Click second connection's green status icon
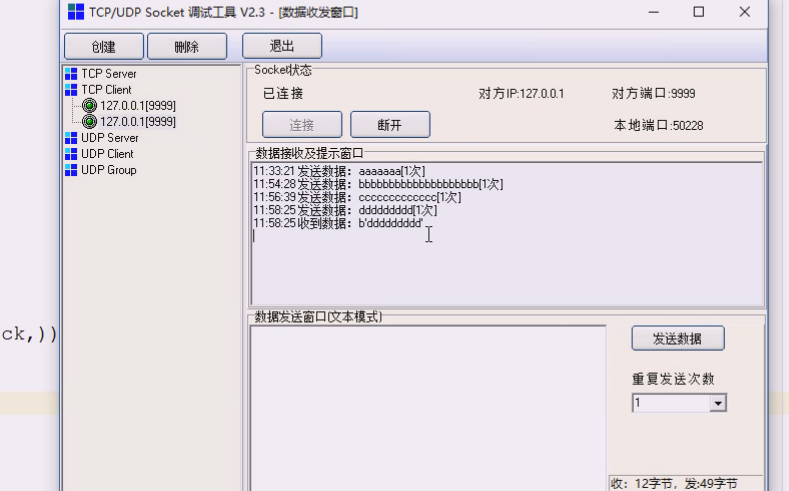The image size is (789, 491). pos(89,122)
